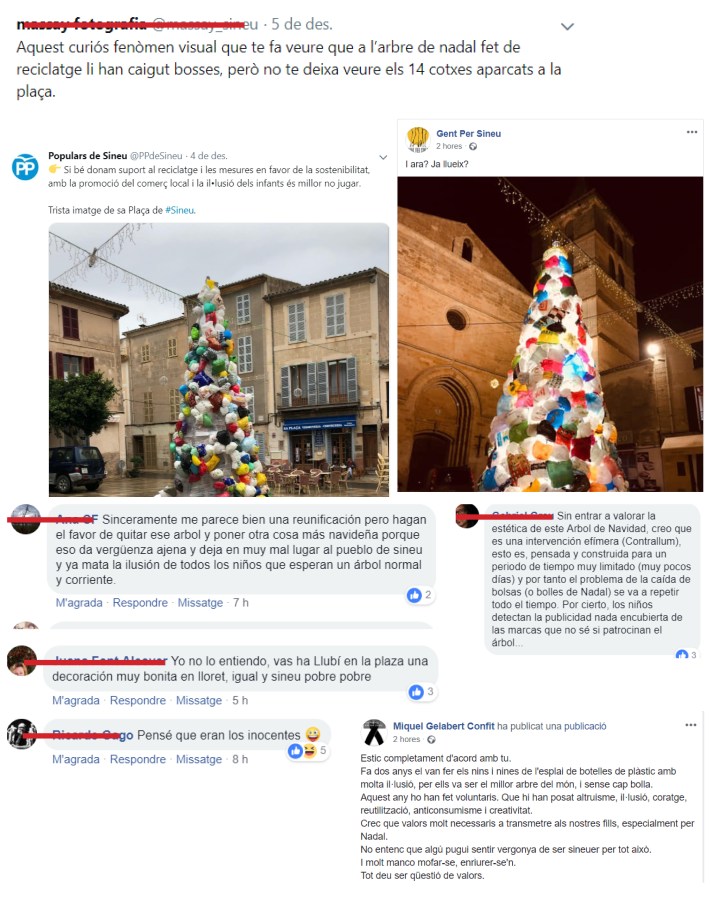The height and width of the screenshot is (900, 710).
Task: Click the like reaction icon showing 2
Action: click(414, 595)
